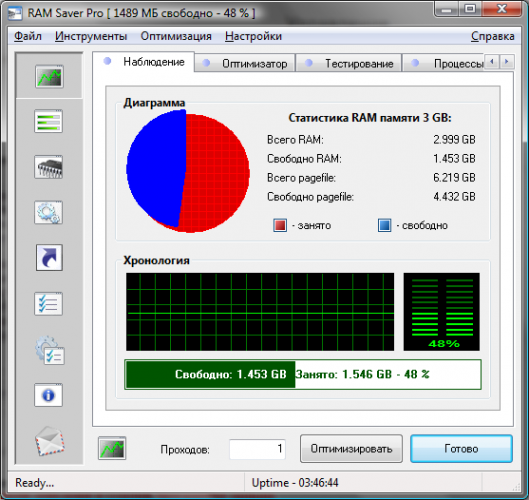529x500 pixels.
Task: Click the RAM Saver Pro title bar icon
Action: (x=15, y=13)
